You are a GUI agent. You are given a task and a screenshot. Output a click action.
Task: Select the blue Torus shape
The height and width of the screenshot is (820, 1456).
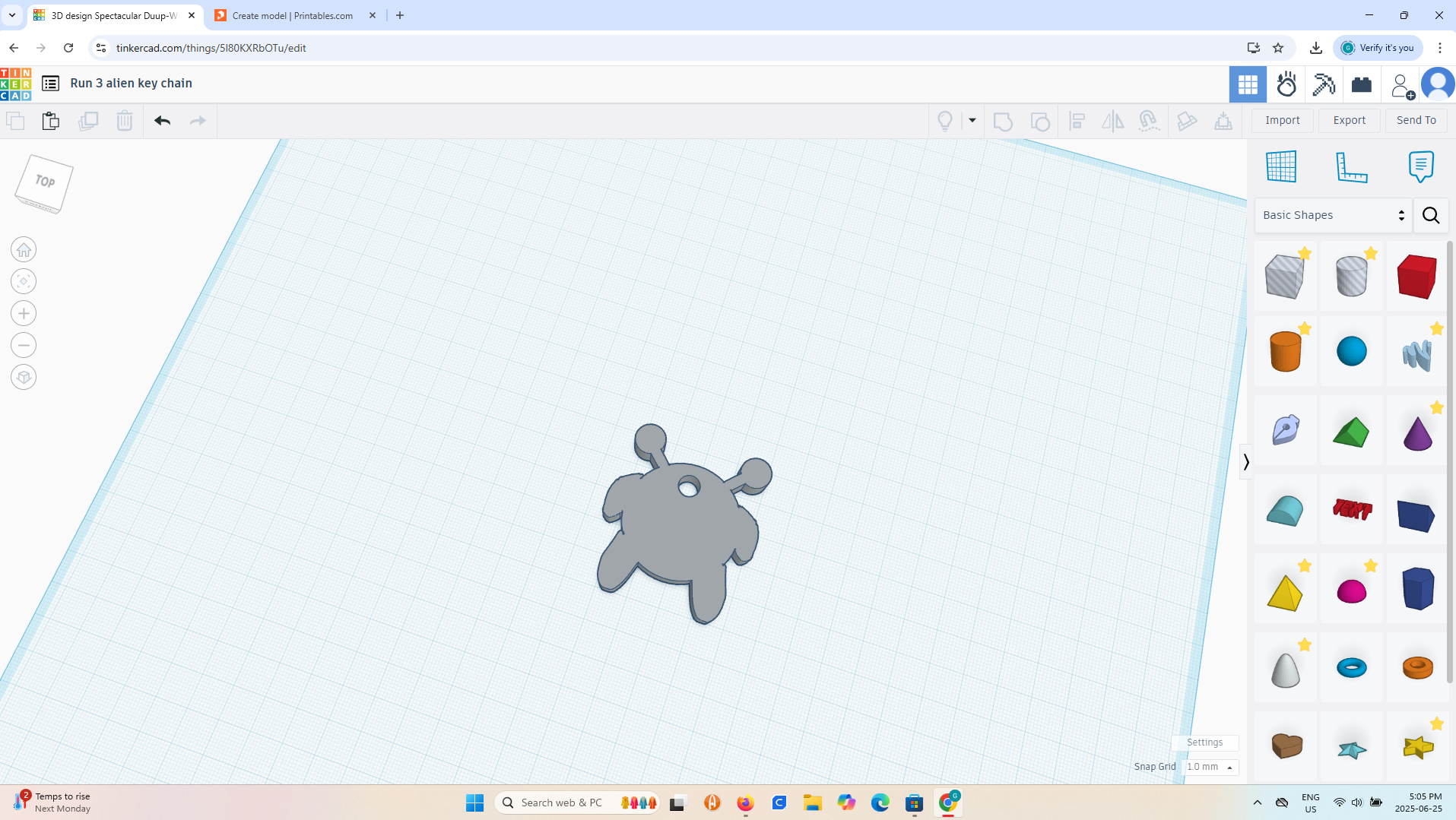click(1351, 668)
